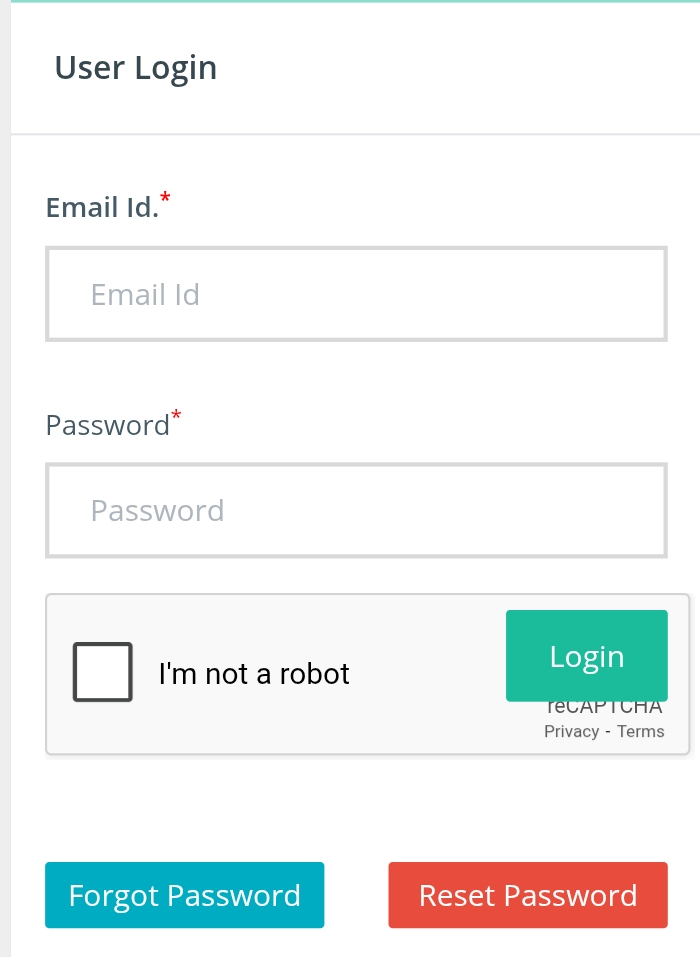
Task: Click the "I'm not a robot" label text
Action: pyautogui.click(x=254, y=674)
